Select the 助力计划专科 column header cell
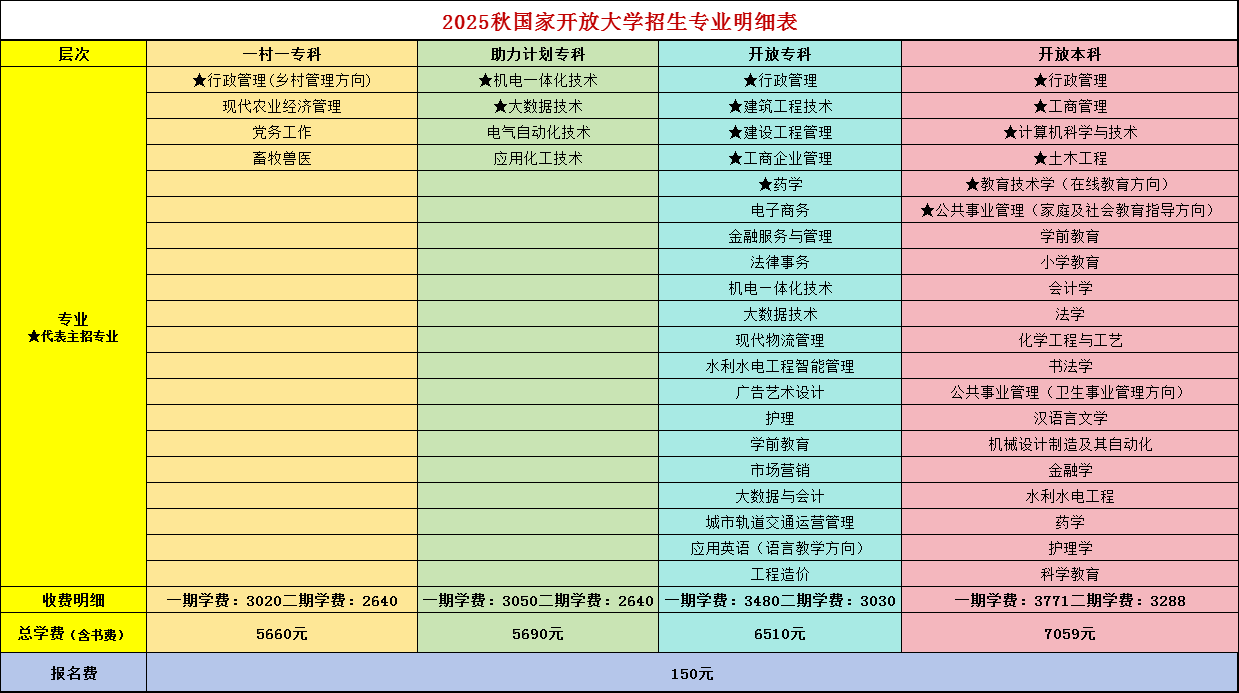The height and width of the screenshot is (693, 1239). [x=538, y=54]
